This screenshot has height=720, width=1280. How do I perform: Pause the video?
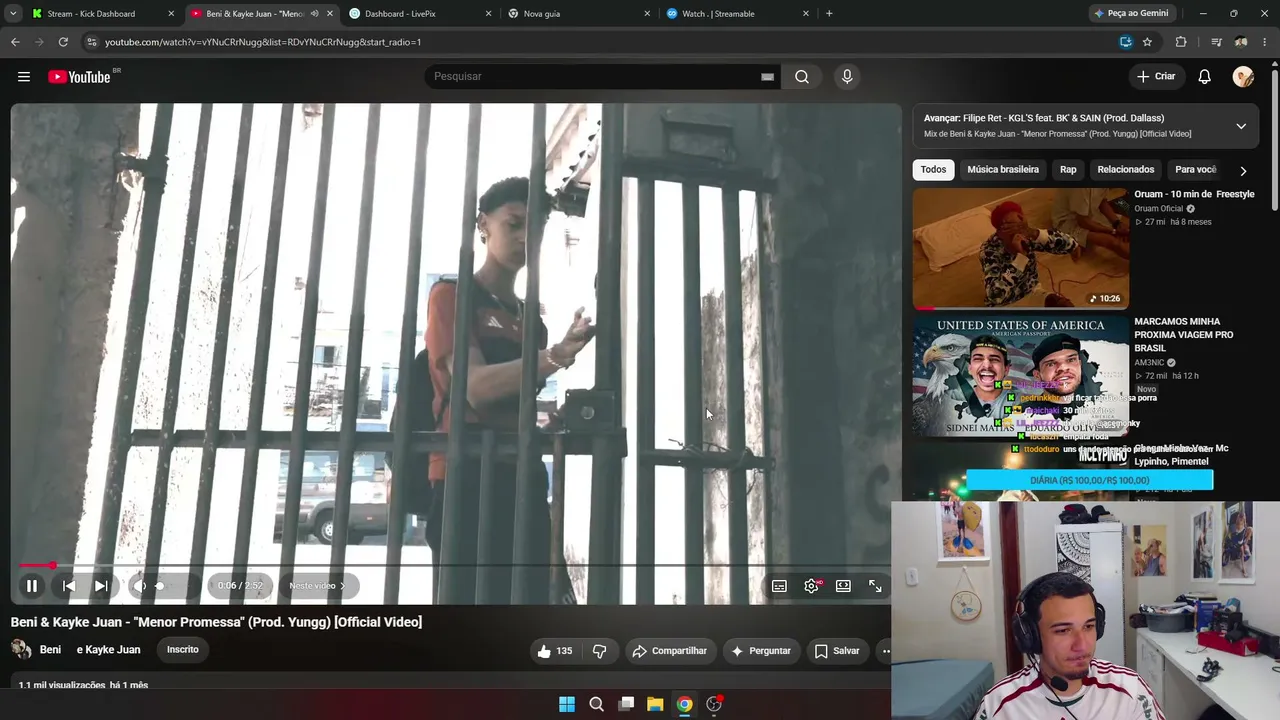click(32, 586)
